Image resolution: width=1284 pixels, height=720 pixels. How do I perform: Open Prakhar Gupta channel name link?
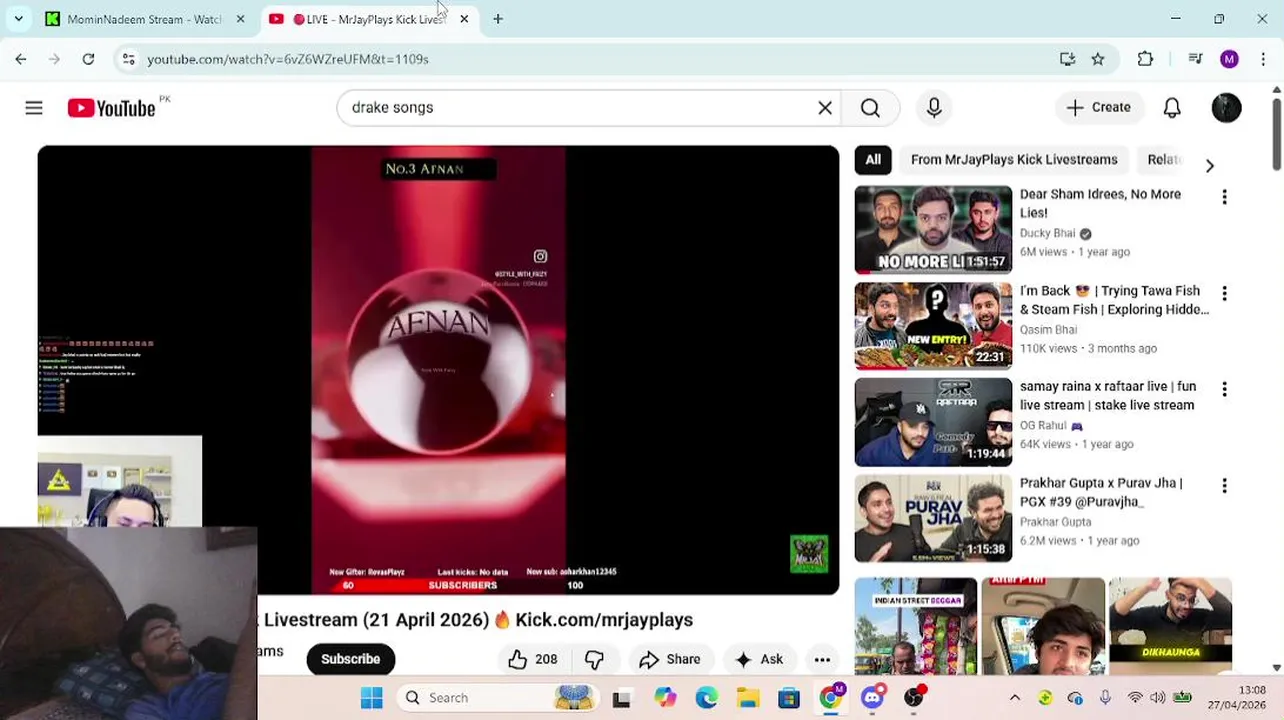point(1055,522)
